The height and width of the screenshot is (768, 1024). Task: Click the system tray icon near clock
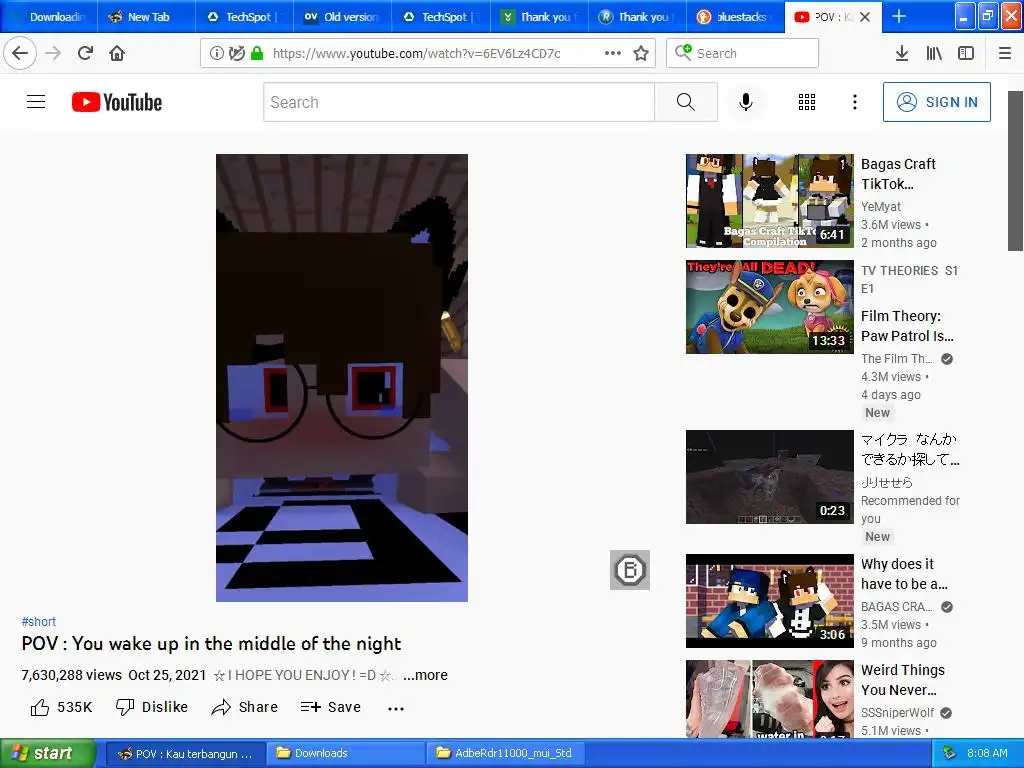pyautogui.click(x=950, y=754)
